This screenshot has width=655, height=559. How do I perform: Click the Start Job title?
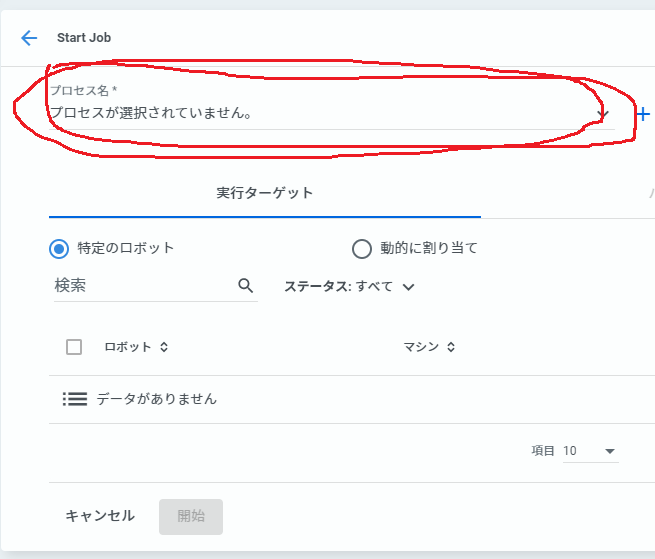click(84, 38)
